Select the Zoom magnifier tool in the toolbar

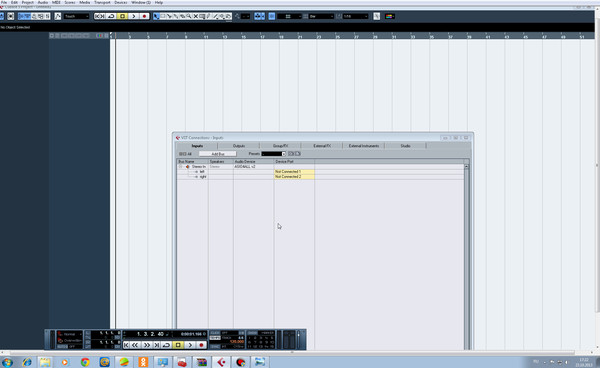pyautogui.click(x=189, y=16)
